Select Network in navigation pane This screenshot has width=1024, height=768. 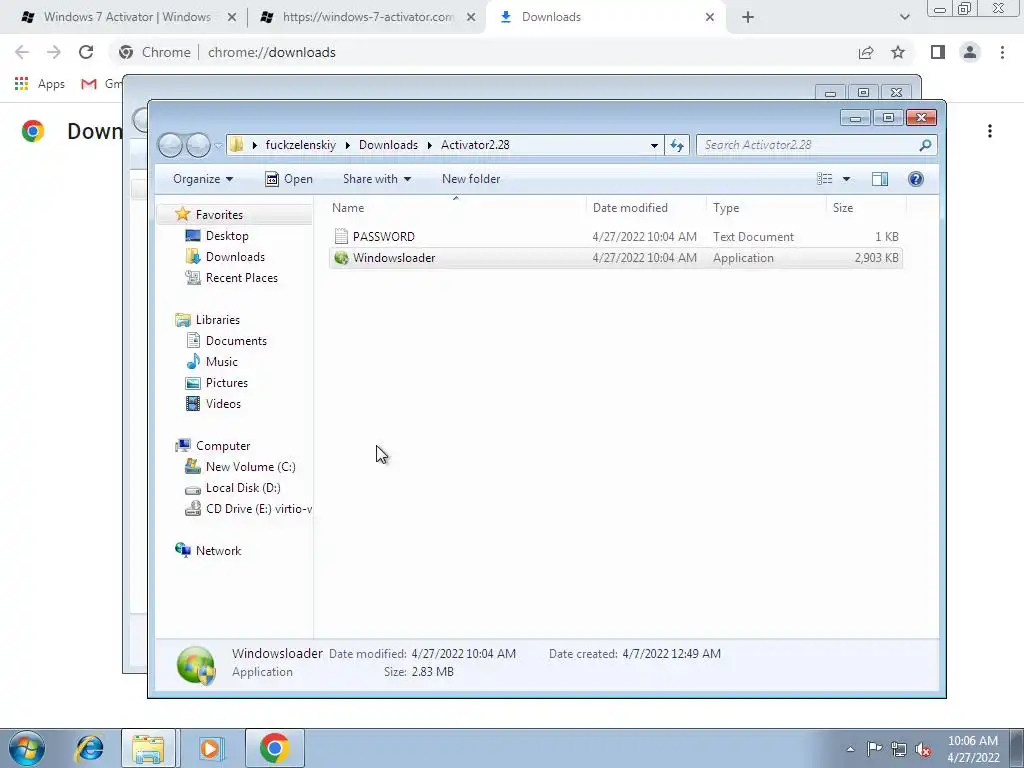(x=218, y=551)
